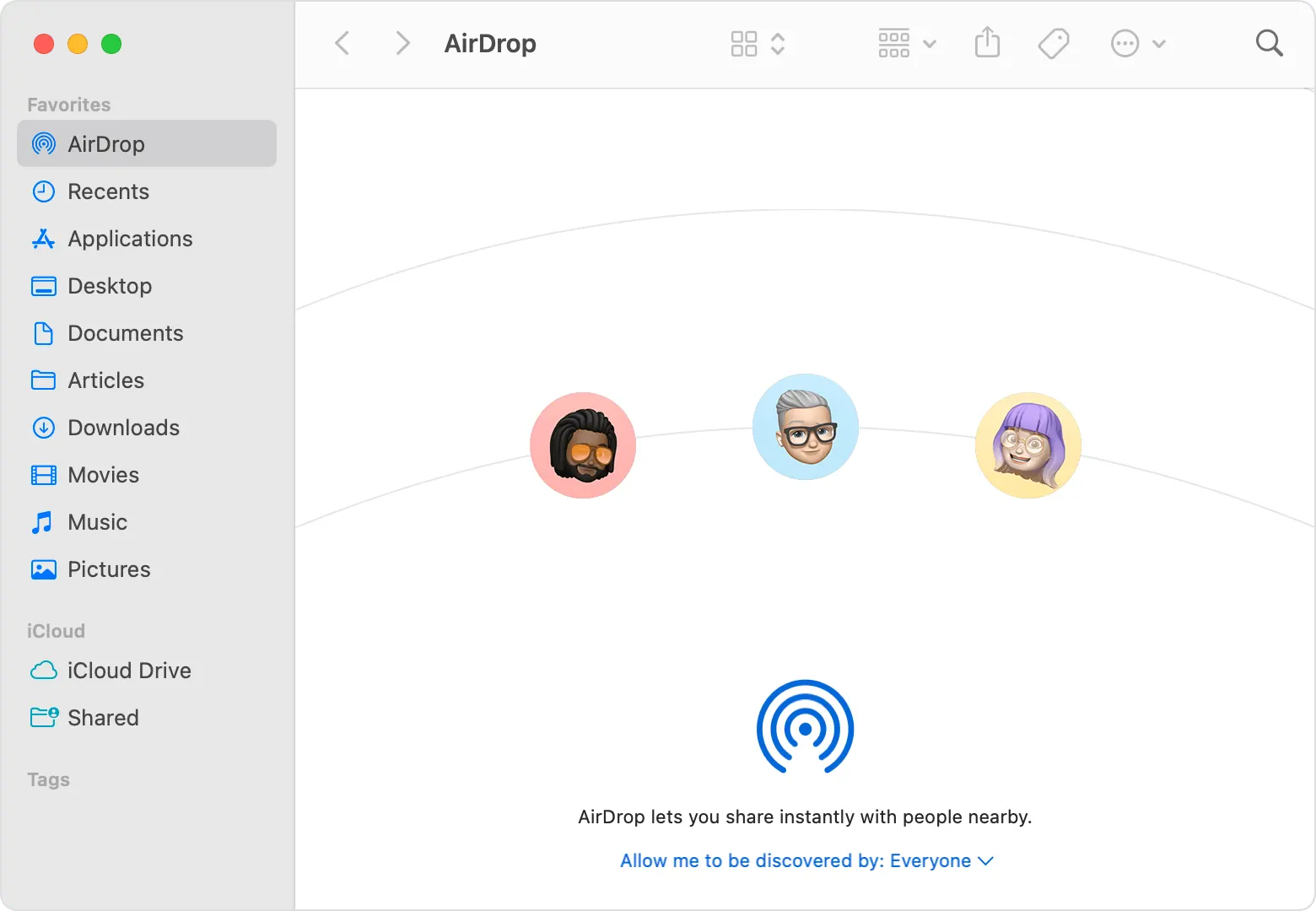Open Shared label in the sidebar

tap(104, 718)
